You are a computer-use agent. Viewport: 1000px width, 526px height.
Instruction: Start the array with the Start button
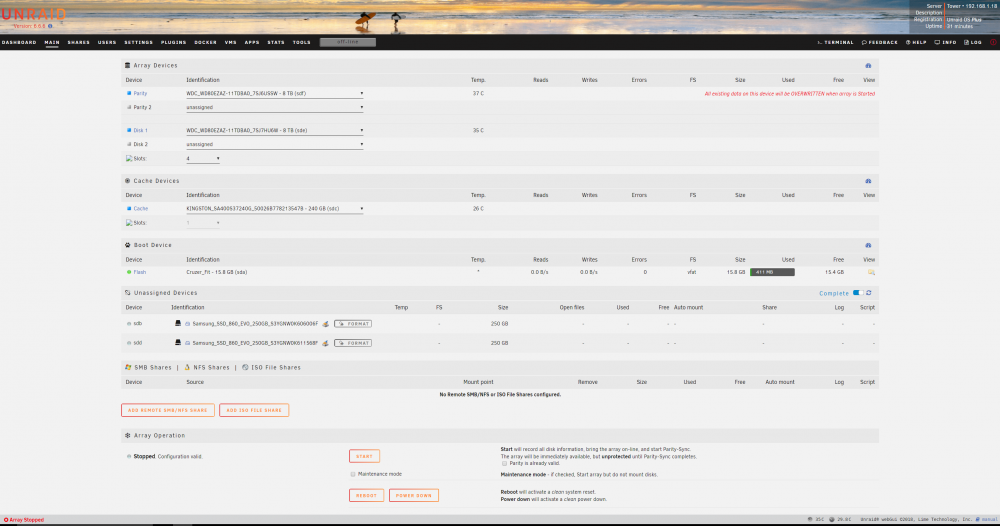(x=364, y=457)
